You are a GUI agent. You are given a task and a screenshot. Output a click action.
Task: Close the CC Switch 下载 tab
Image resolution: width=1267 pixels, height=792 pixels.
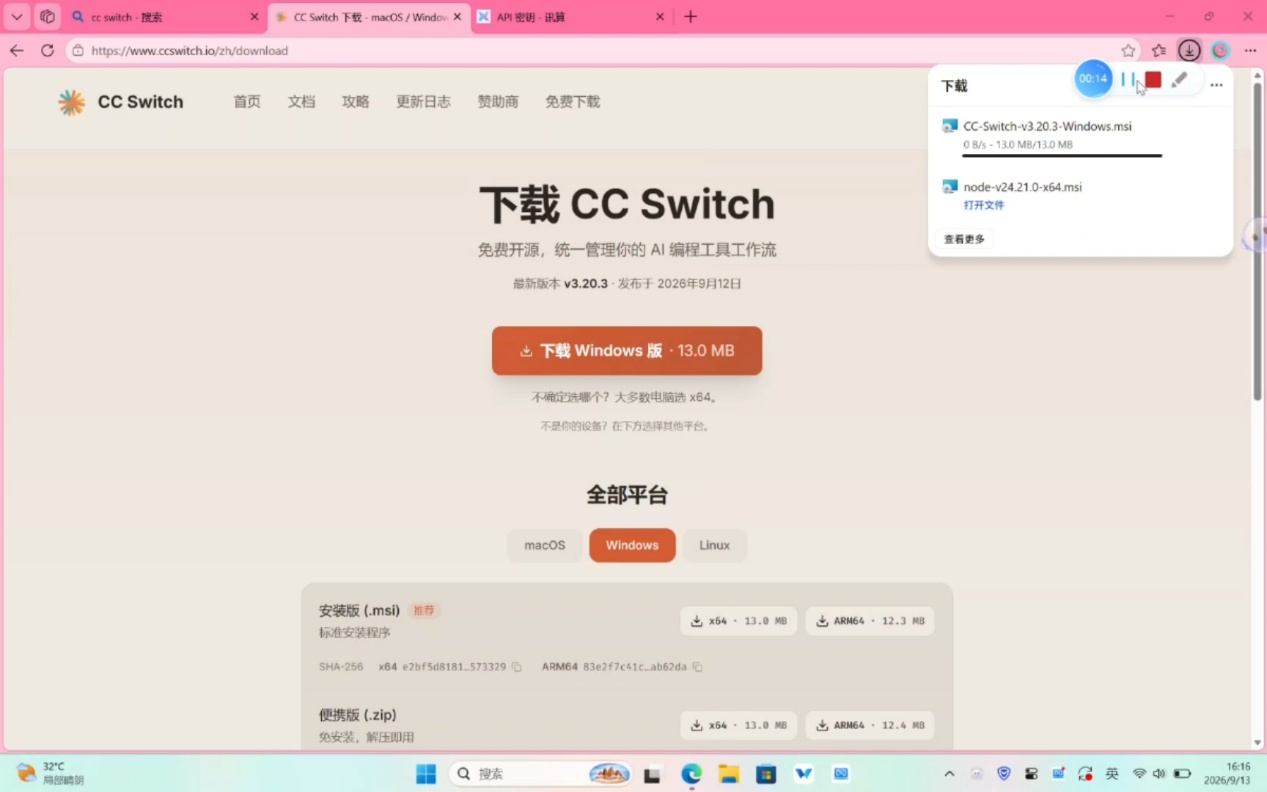(457, 17)
